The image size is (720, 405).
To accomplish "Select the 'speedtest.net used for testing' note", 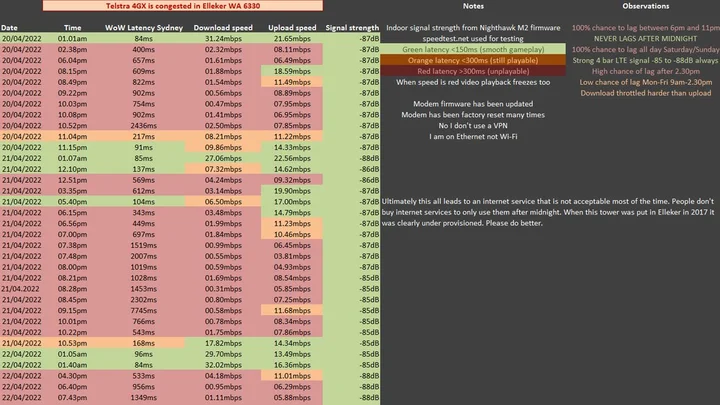I will 473,39.
